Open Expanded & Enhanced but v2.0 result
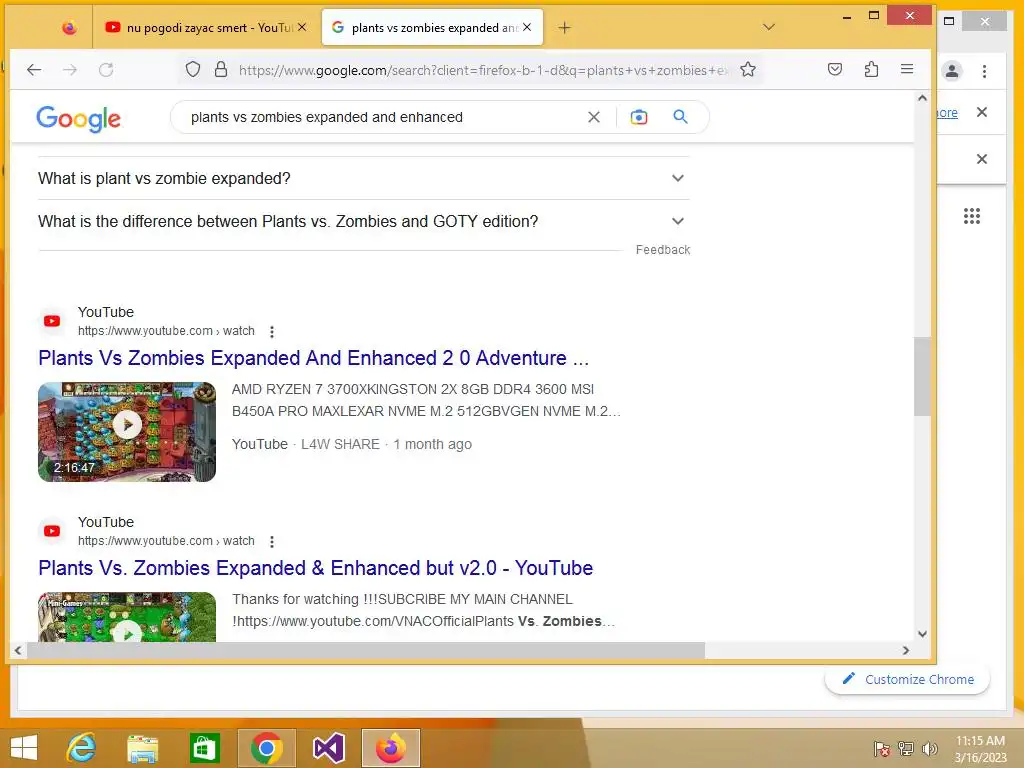 coord(315,568)
